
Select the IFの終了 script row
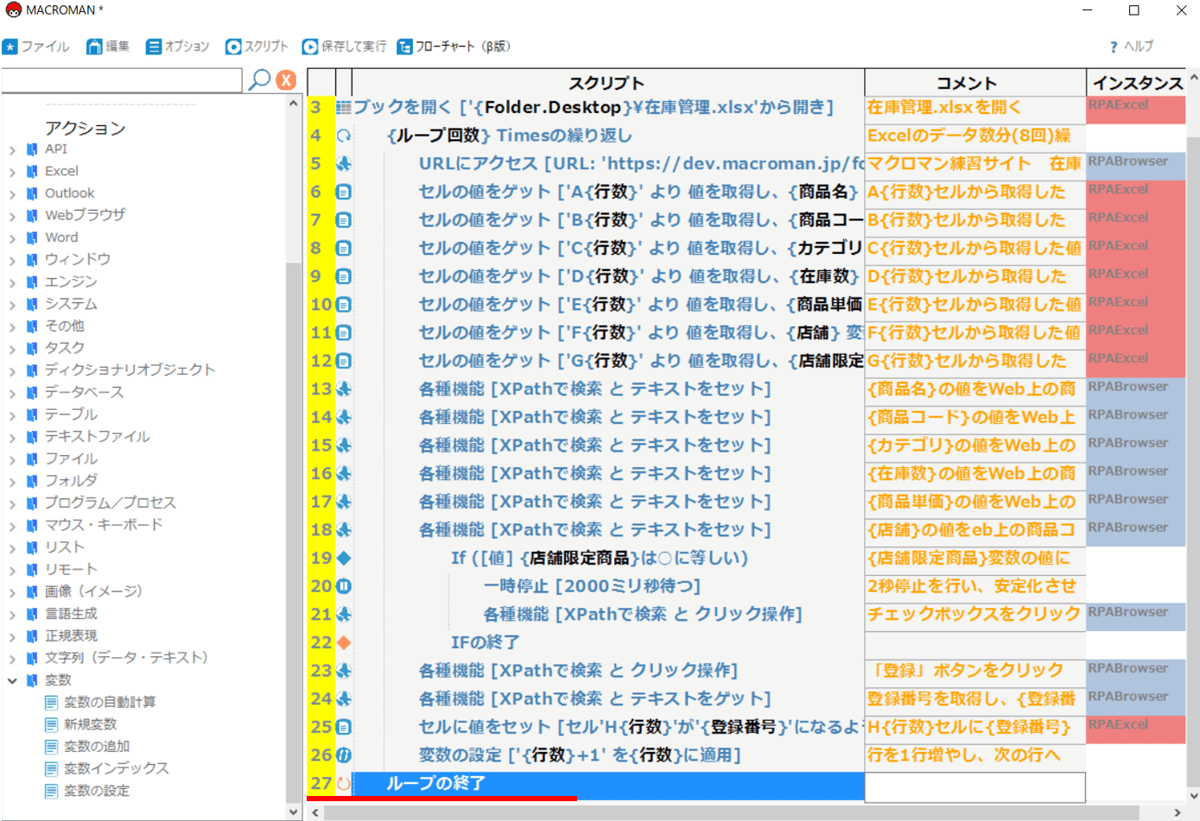click(x=609, y=642)
